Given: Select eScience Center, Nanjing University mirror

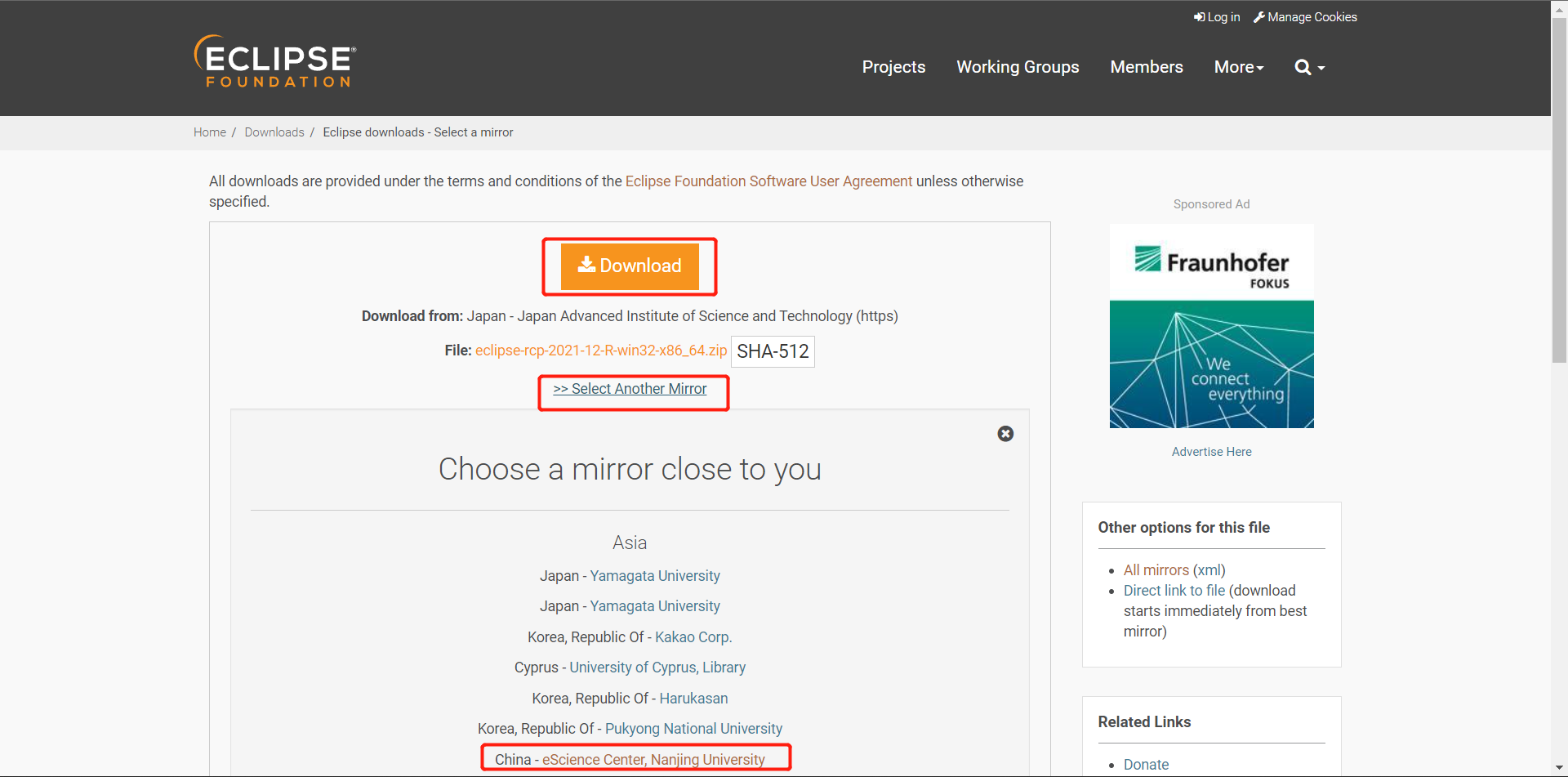Looking at the screenshot, I should (653, 760).
